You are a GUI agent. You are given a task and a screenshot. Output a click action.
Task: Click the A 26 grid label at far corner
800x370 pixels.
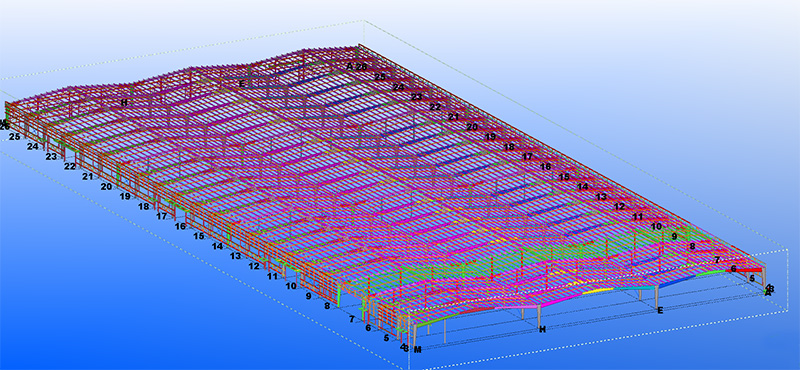[x=356, y=66]
